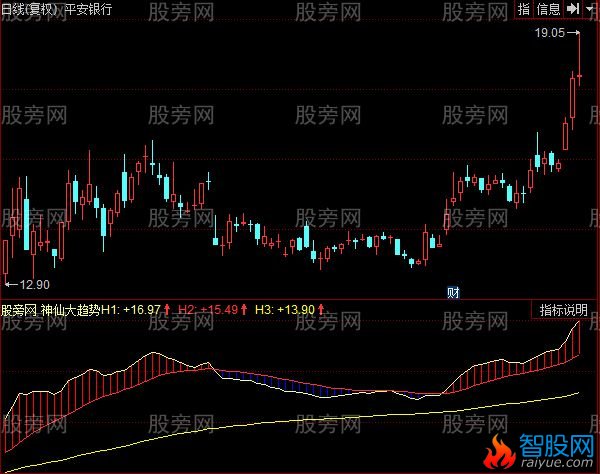600x474 pixels.
Task: Click the H1: +16.97 indicator value
Action: tap(131, 309)
